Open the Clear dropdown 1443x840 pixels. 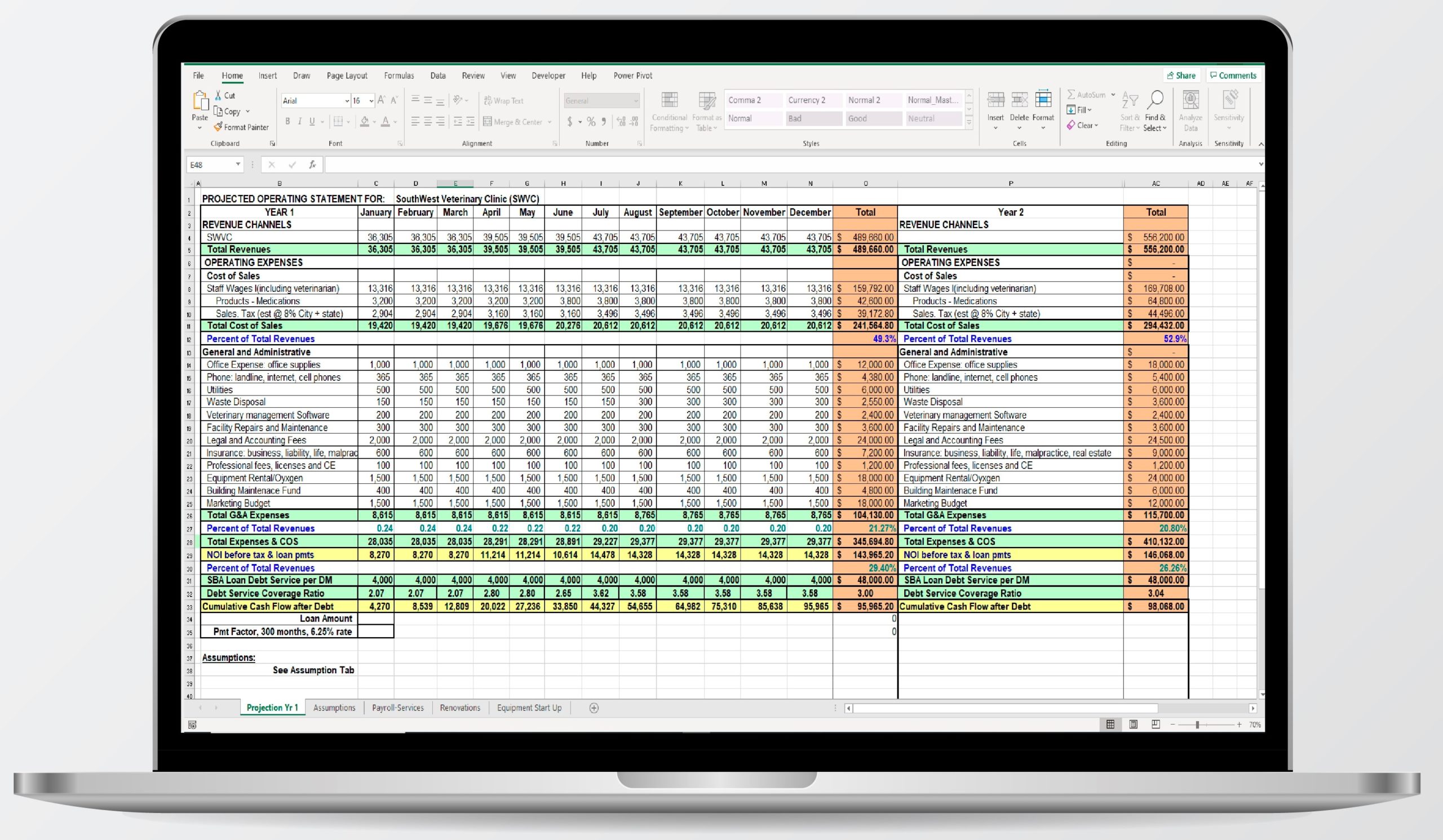tap(1082, 125)
